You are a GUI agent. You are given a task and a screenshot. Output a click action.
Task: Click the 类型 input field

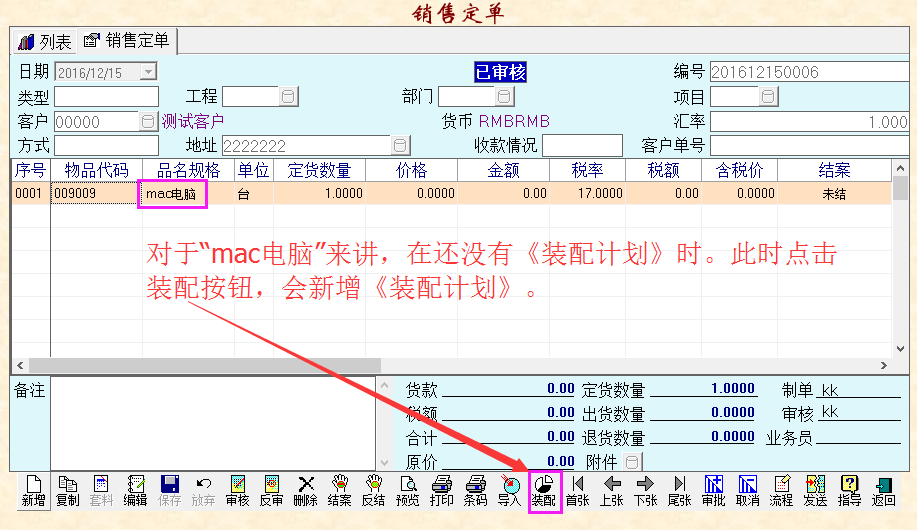click(x=106, y=97)
